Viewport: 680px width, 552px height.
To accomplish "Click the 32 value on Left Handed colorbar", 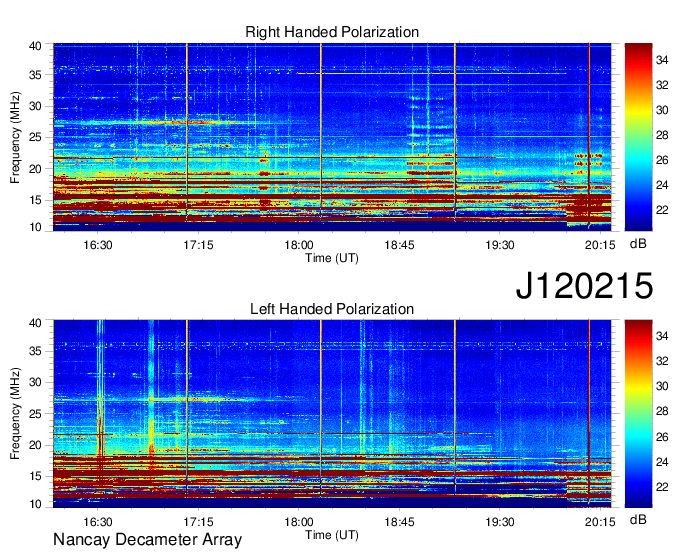I will point(662,361).
